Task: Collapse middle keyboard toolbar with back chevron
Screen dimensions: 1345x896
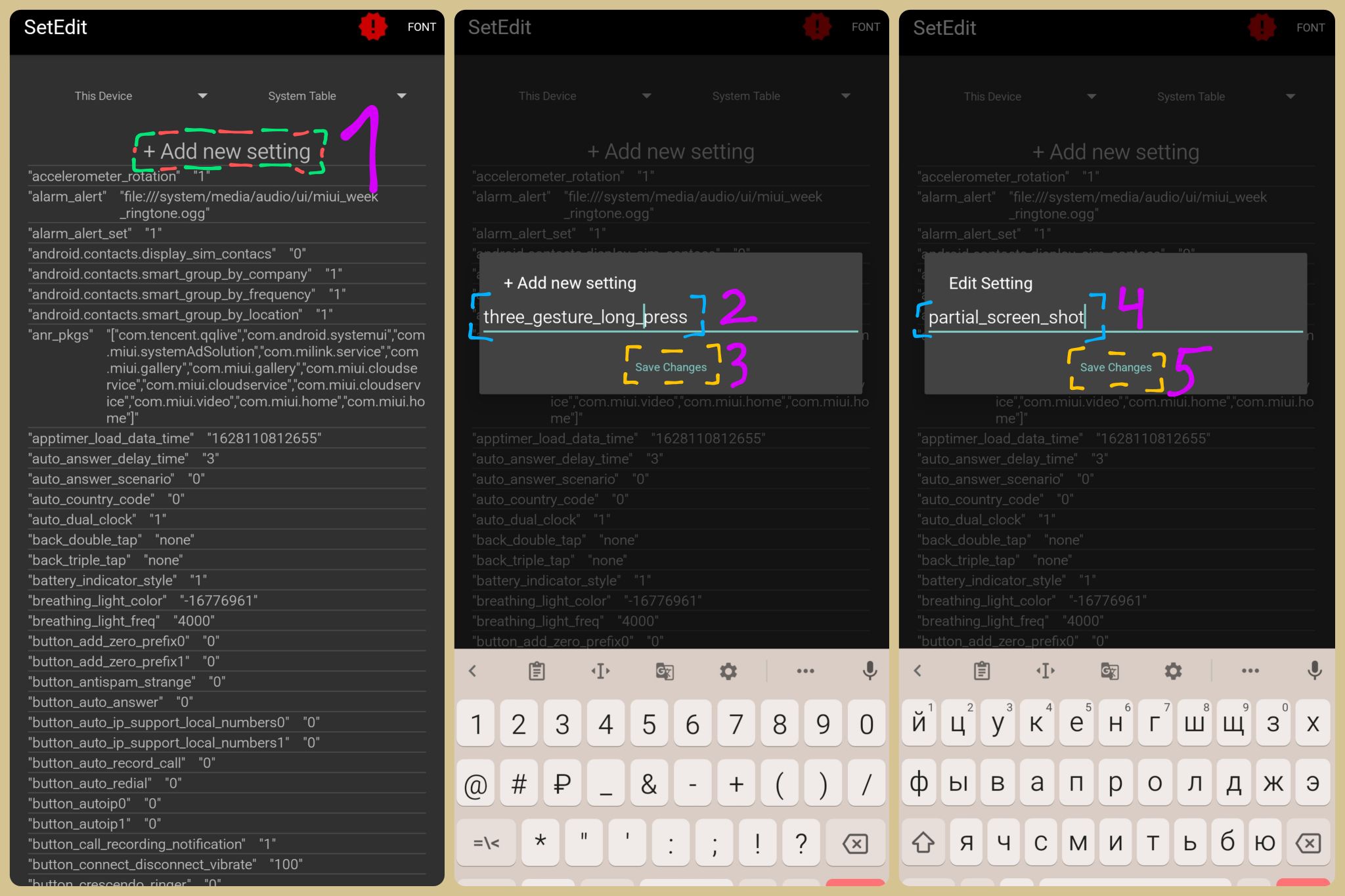Action: click(472, 671)
